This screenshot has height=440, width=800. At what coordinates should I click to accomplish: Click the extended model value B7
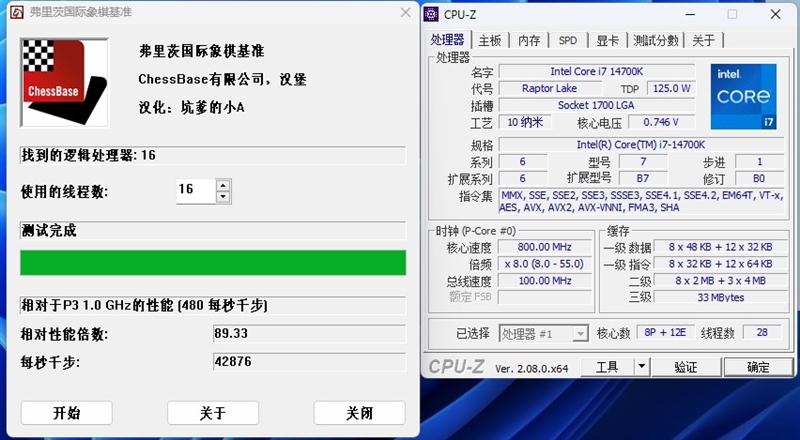[x=642, y=178]
